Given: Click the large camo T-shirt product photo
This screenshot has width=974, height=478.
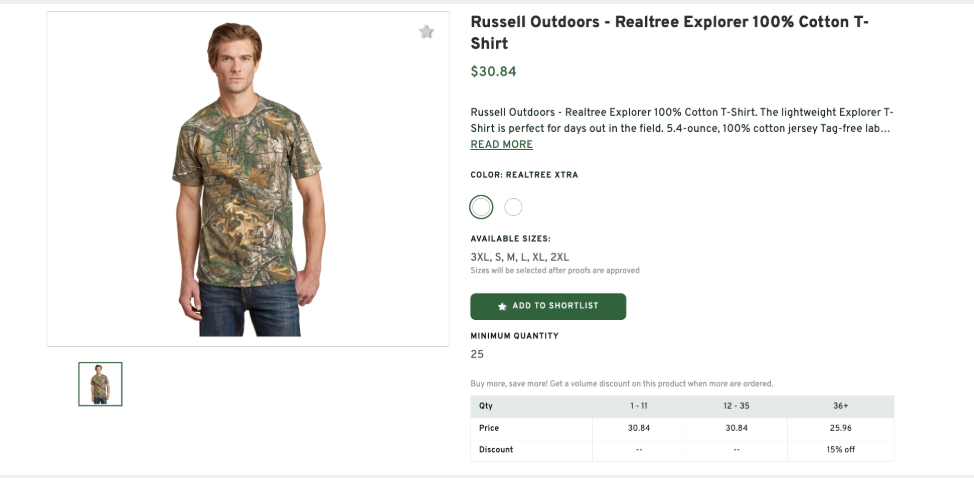Looking at the screenshot, I should [x=247, y=180].
